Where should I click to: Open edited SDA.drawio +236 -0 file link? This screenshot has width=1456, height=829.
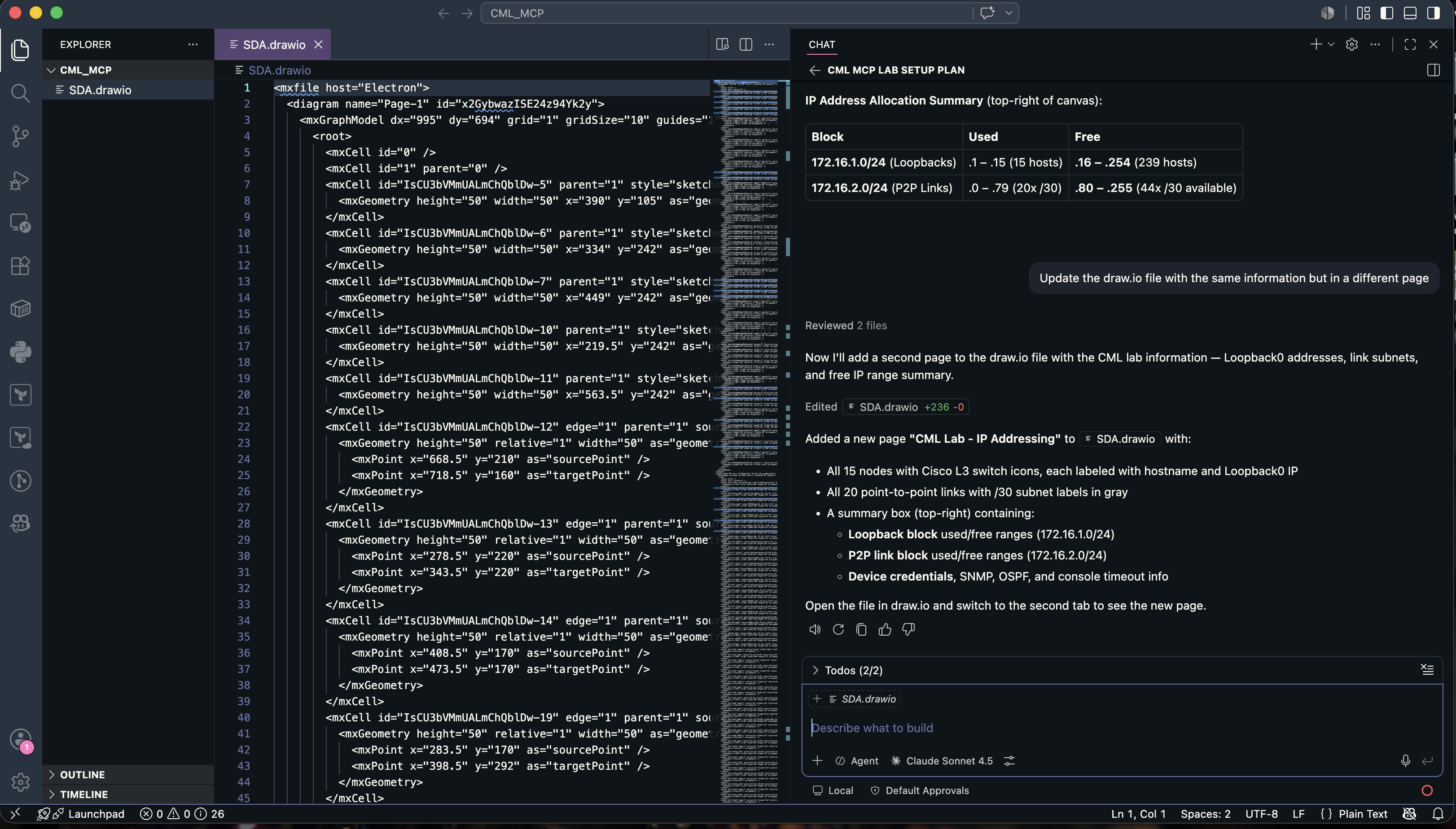pyautogui.click(x=906, y=406)
